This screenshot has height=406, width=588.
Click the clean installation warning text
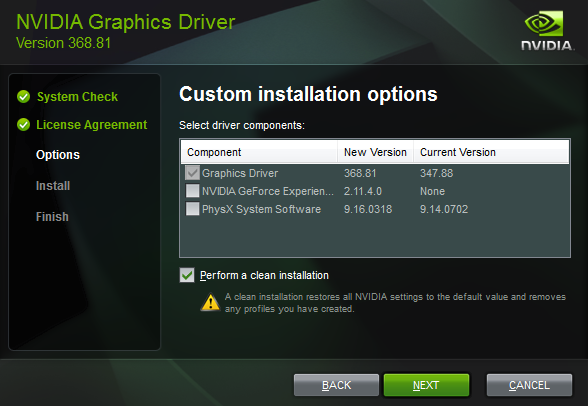click(395, 303)
